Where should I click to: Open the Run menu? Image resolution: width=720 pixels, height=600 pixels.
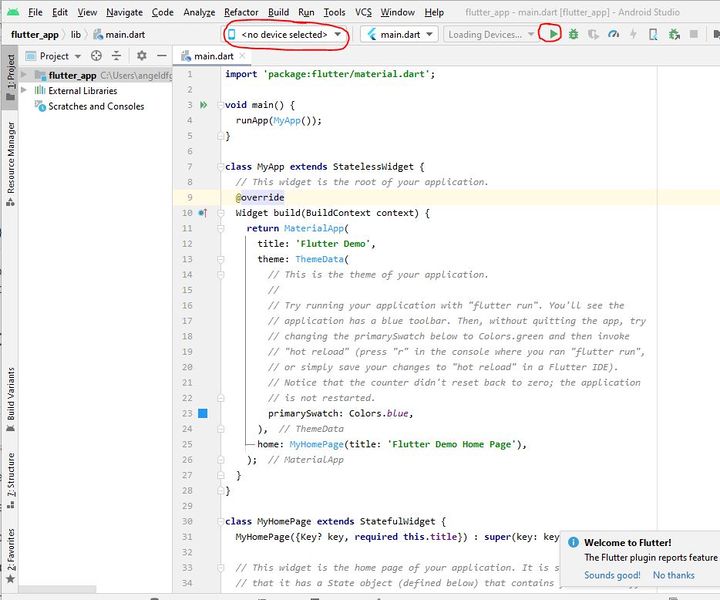click(306, 12)
